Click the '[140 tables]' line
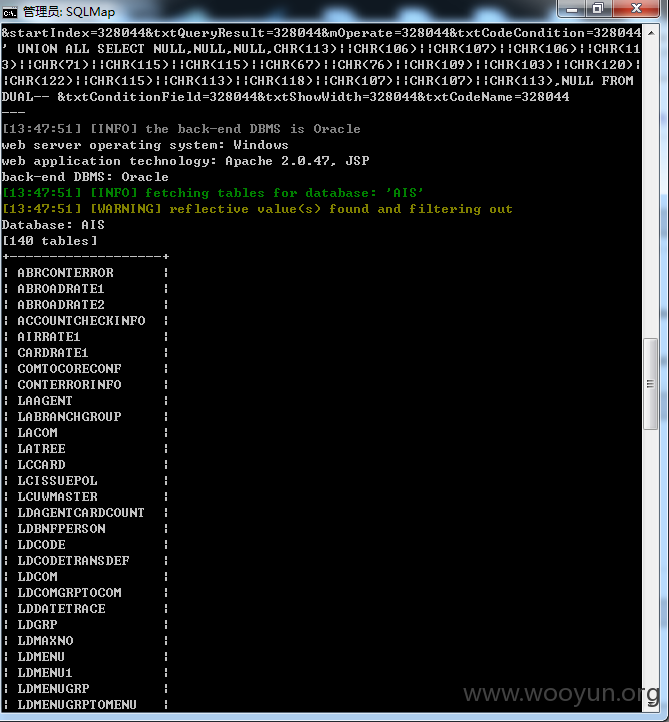The height and width of the screenshot is (722, 669). pos(49,241)
